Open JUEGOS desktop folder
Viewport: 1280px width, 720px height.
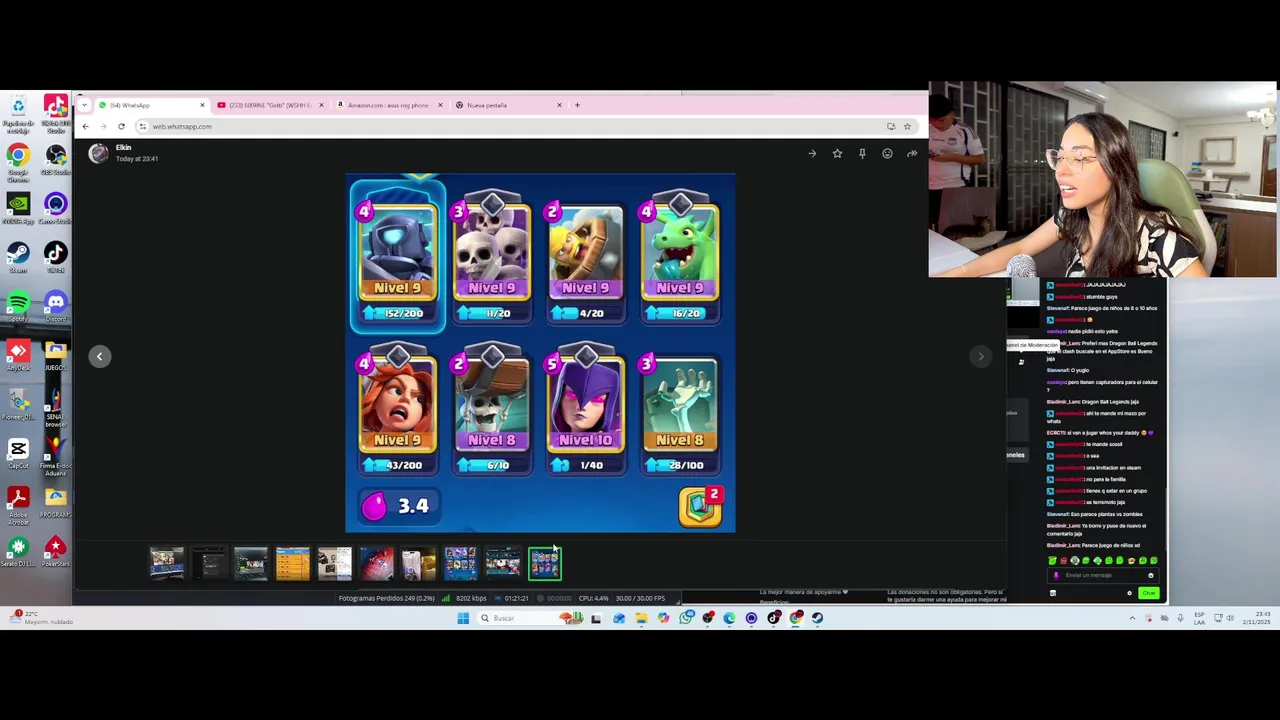point(55,356)
